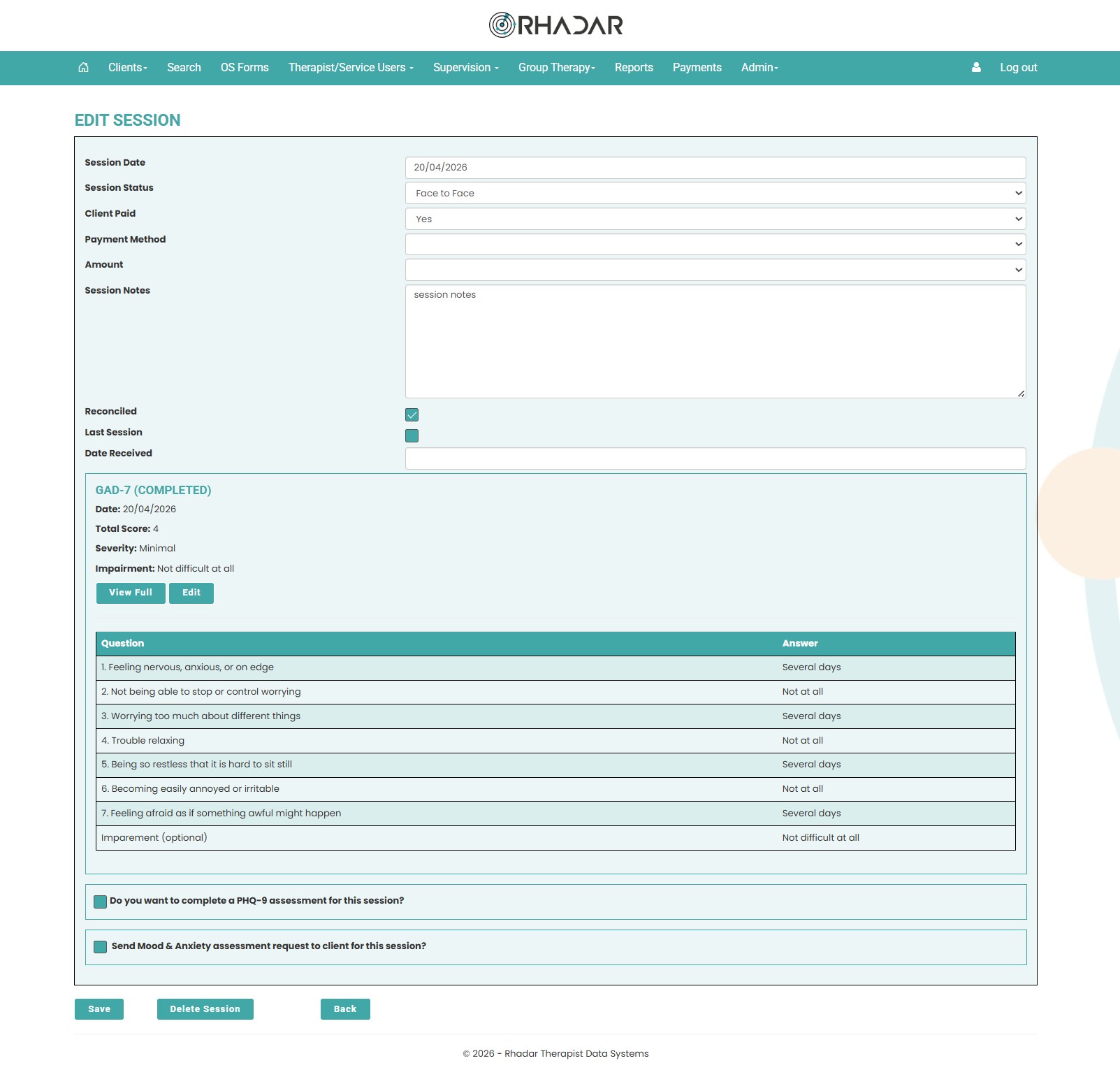Focus the Session Date field
Viewport: 1120px width, 1077px height.
tap(715, 168)
